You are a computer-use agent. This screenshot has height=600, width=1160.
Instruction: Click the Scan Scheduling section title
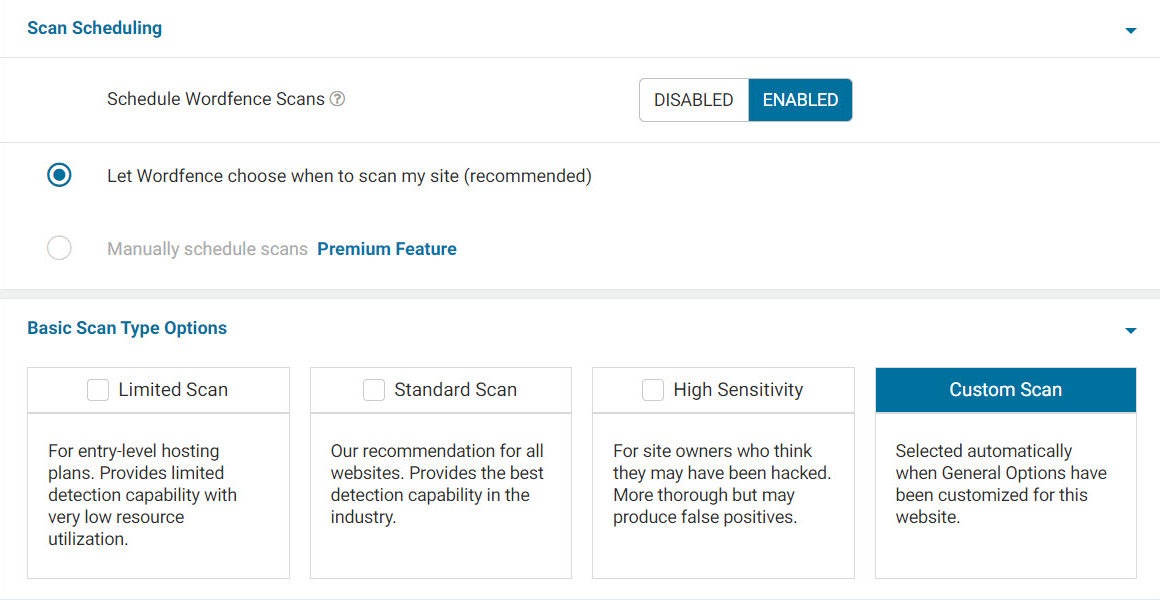point(94,28)
